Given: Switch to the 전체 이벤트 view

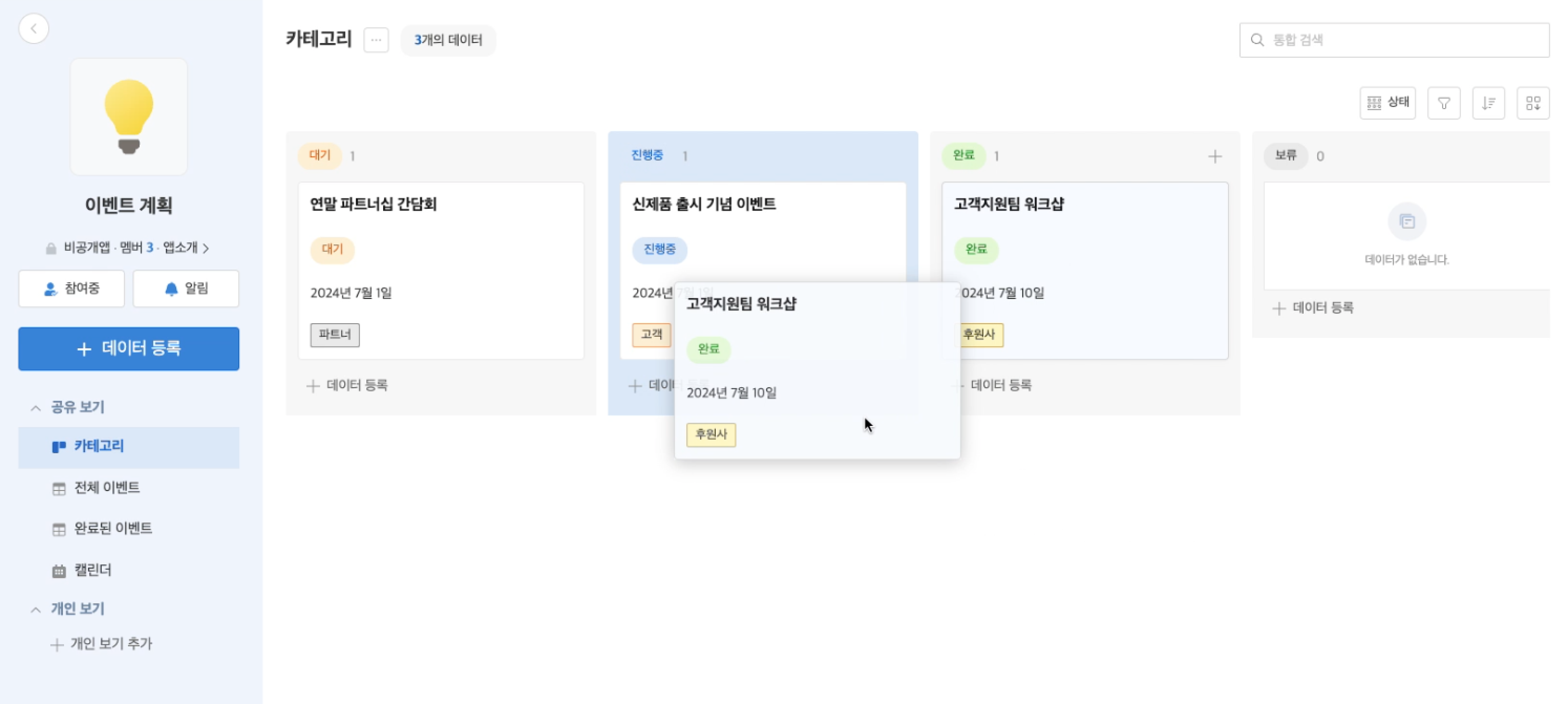Looking at the screenshot, I should (107, 487).
